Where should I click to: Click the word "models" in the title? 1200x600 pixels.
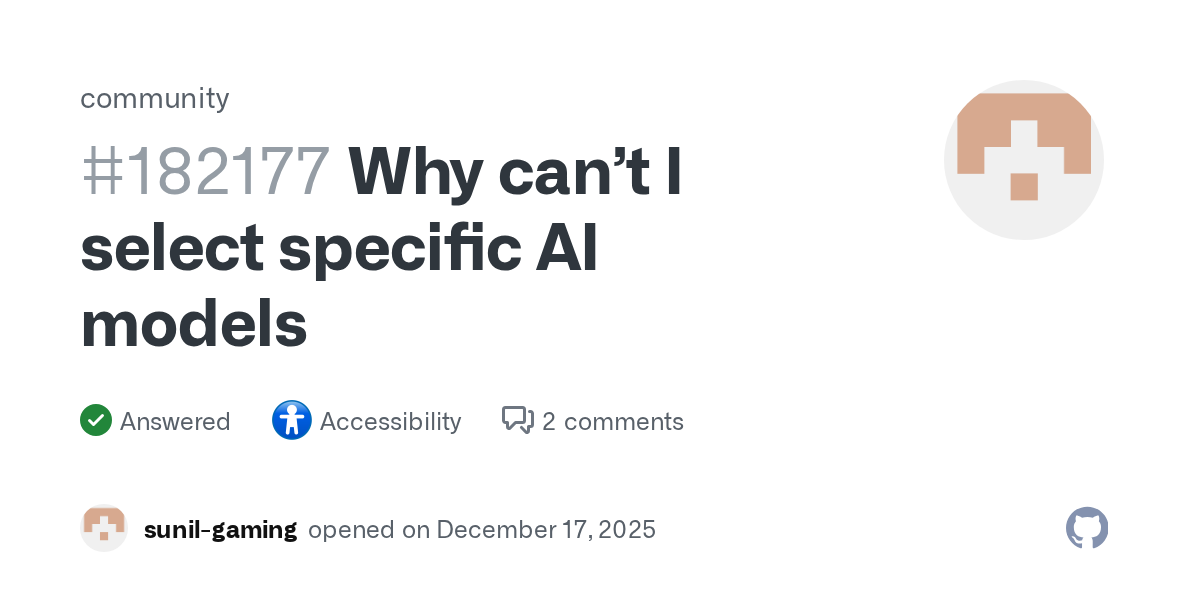193,324
